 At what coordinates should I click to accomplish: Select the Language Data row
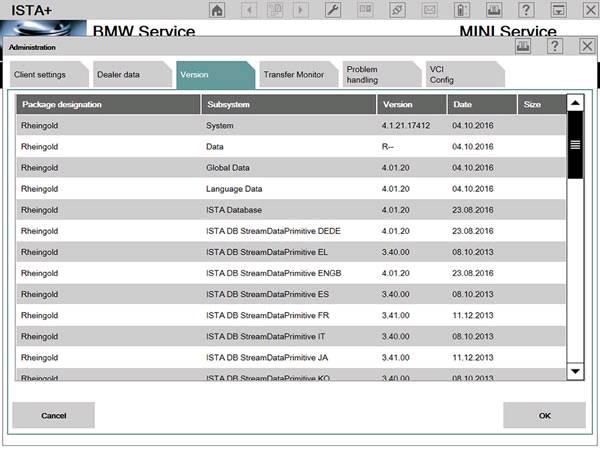[291, 189]
